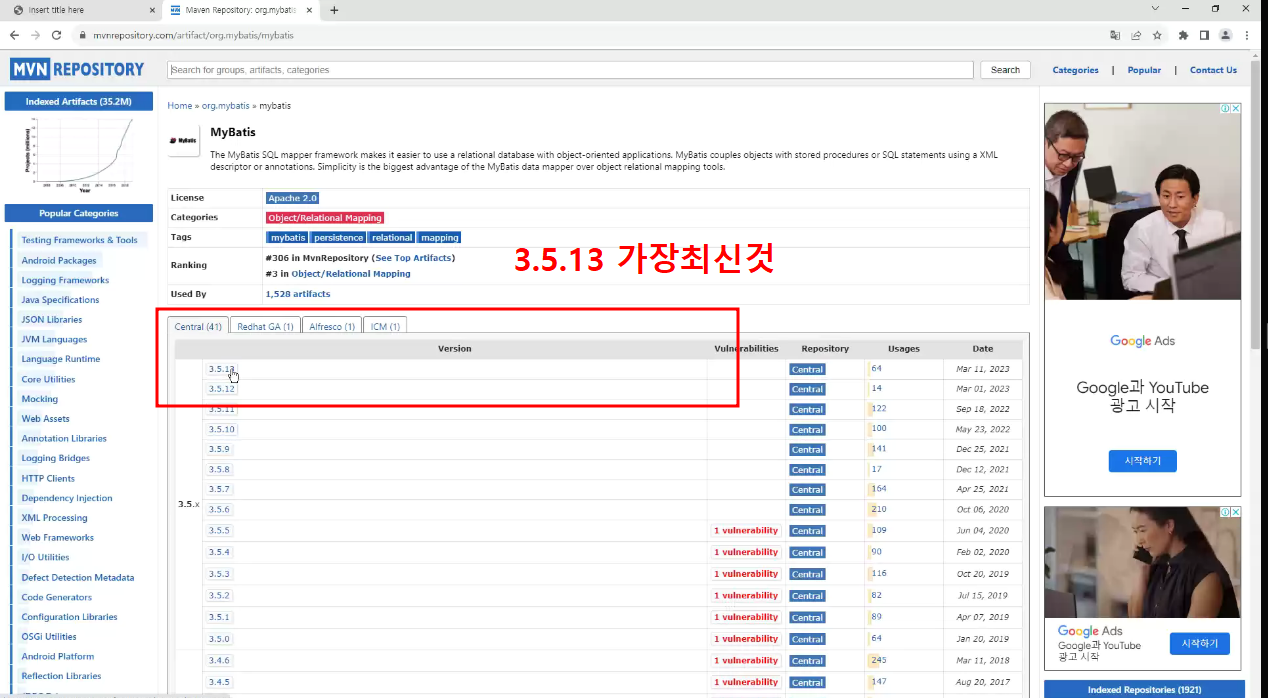Open the Categories header link
This screenshot has width=1268, height=698.
(x=1075, y=70)
